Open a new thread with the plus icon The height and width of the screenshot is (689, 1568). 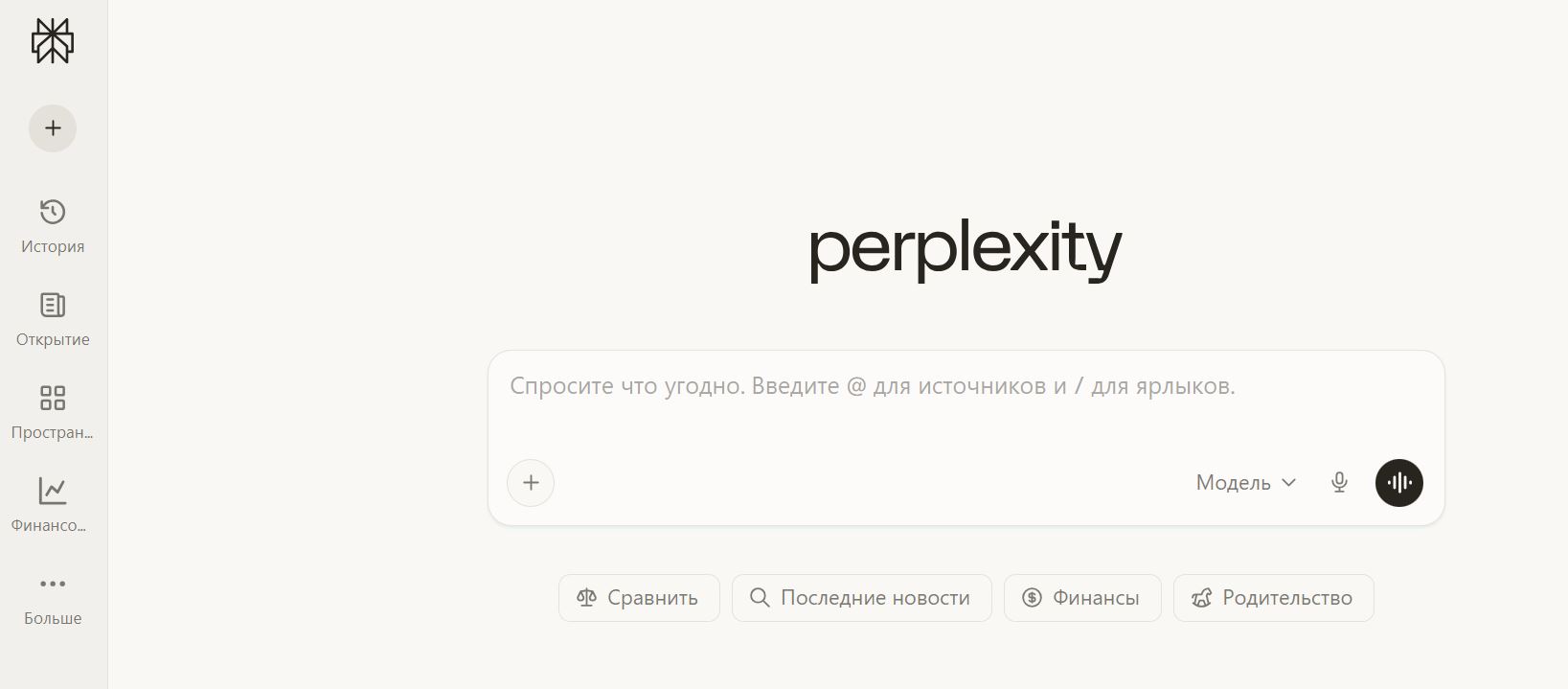[x=52, y=127]
